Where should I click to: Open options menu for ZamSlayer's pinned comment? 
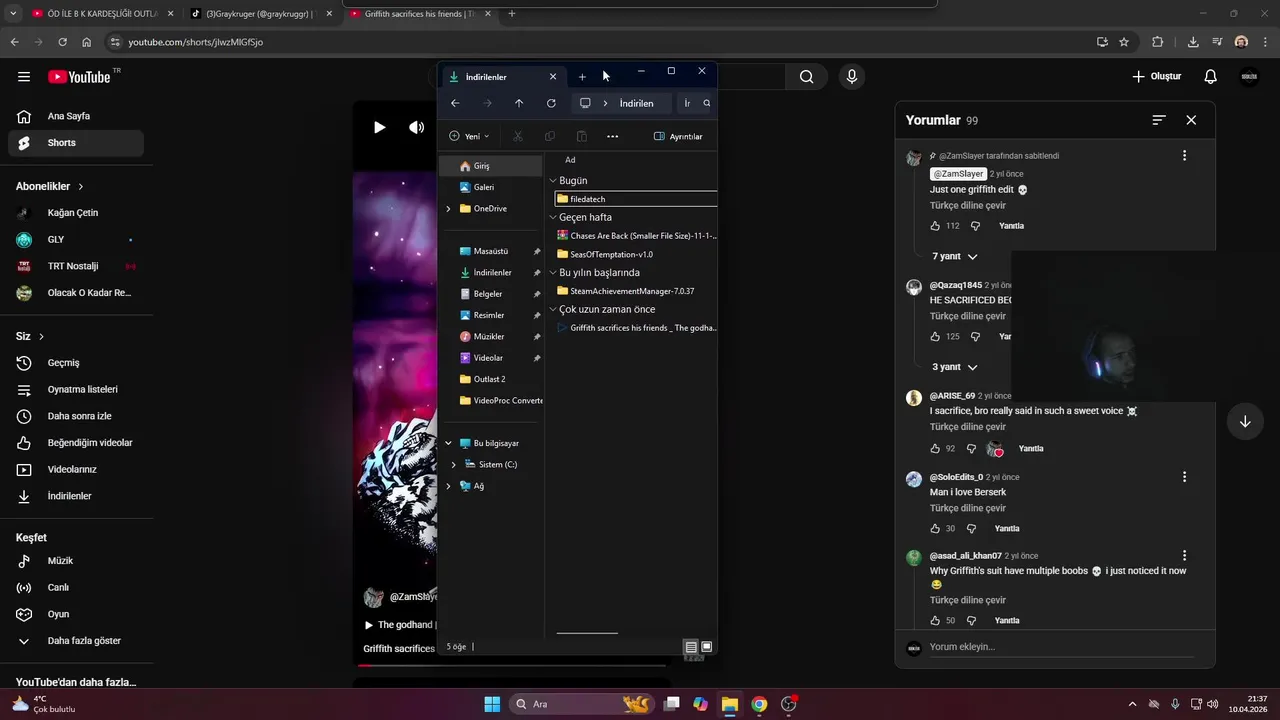[1184, 155]
